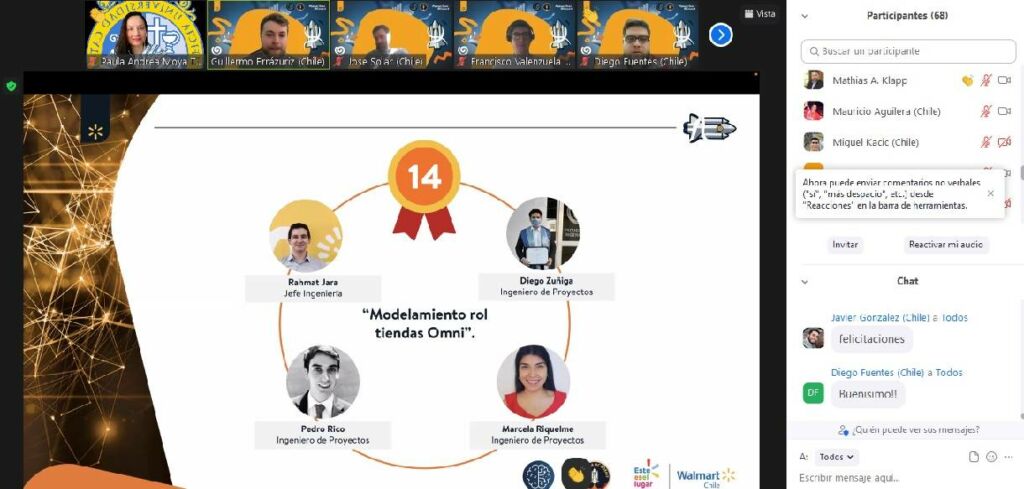Click Reactivar mi audio button
Image resolution: width=1024 pixels, height=489 pixels.
[x=946, y=245]
